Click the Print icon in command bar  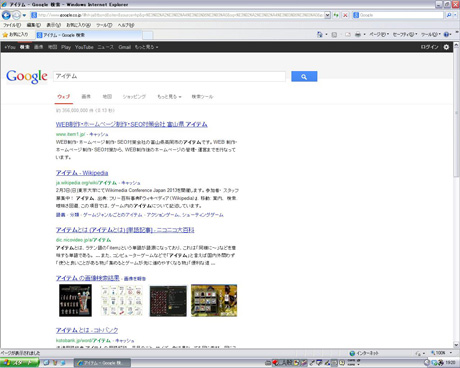tap(358, 34)
